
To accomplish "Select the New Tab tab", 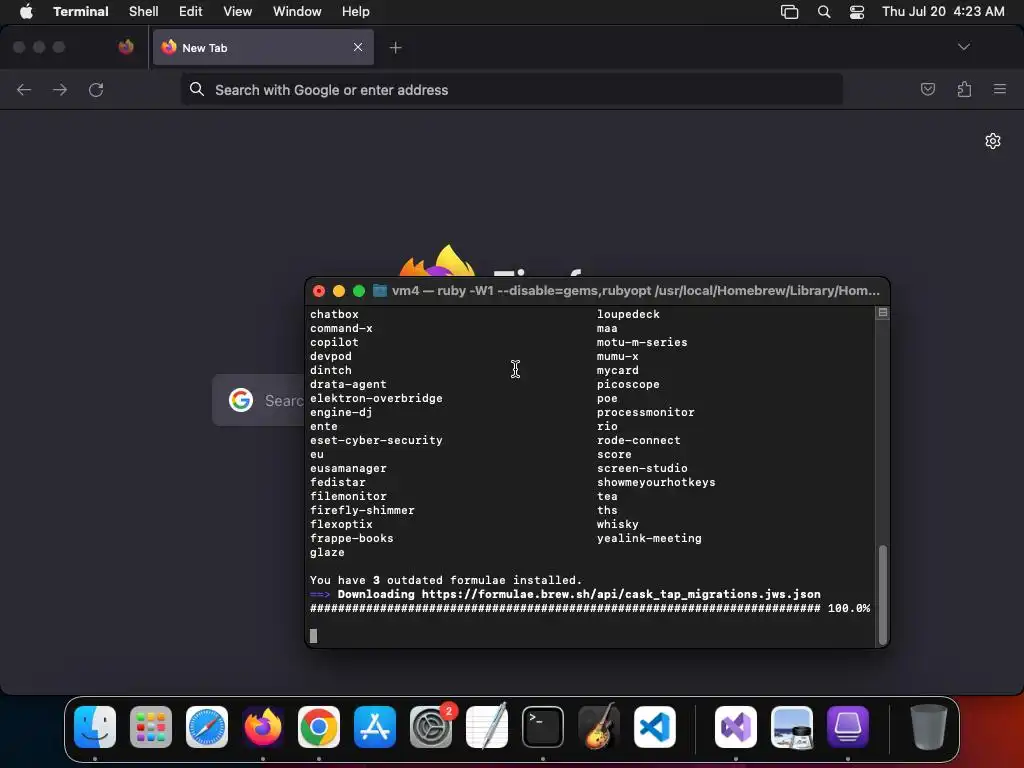I will pyautogui.click(x=263, y=47).
